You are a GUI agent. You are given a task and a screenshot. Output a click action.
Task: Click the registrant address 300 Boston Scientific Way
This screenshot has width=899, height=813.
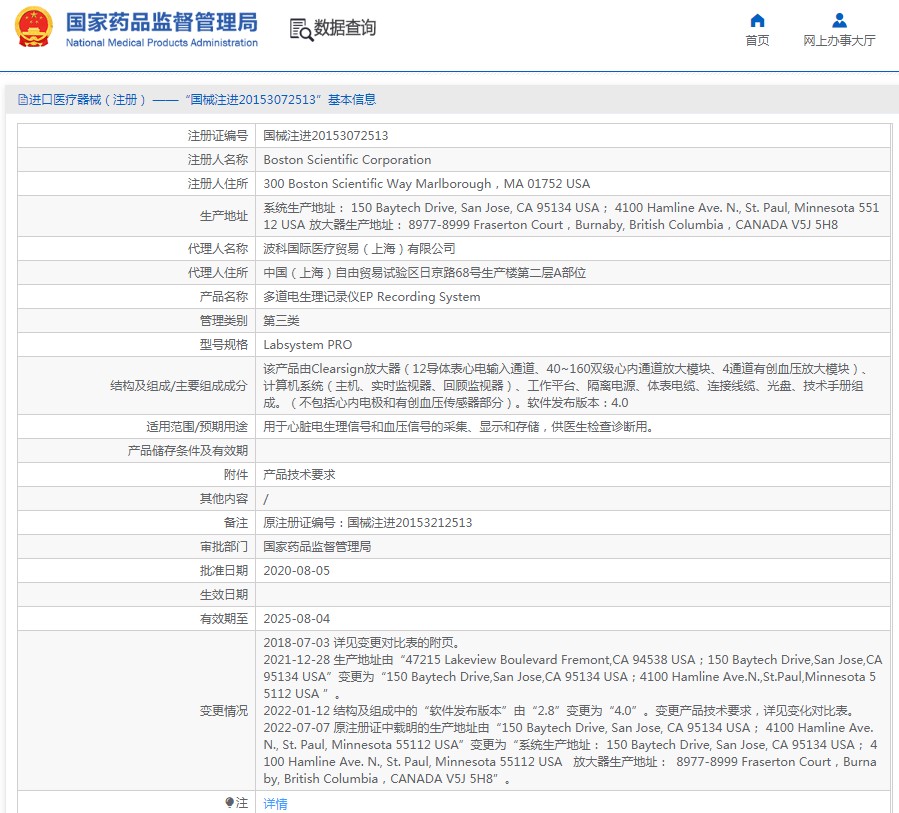coord(427,184)
